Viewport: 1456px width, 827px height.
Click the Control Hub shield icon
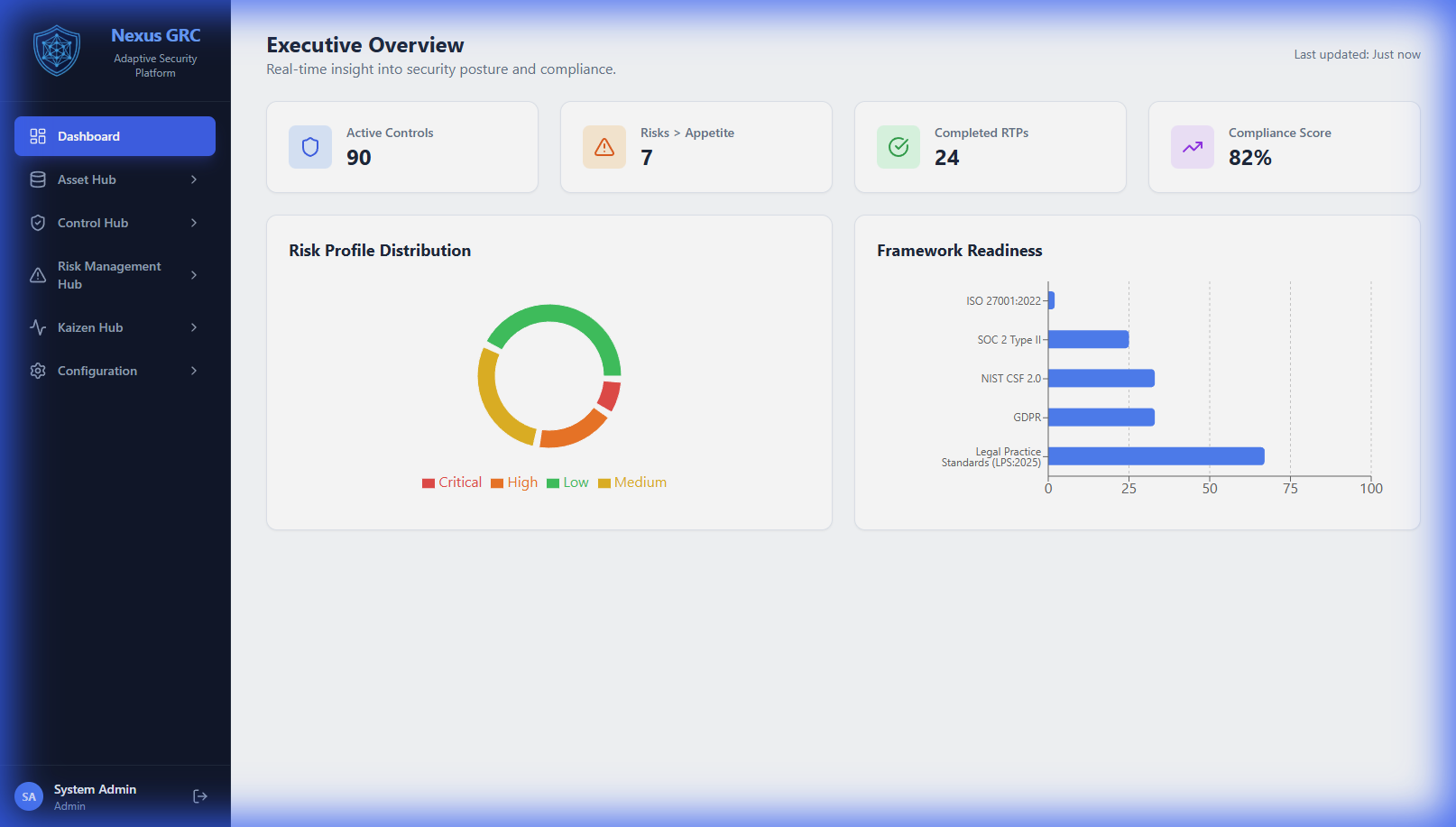click(x=38, y=223)
